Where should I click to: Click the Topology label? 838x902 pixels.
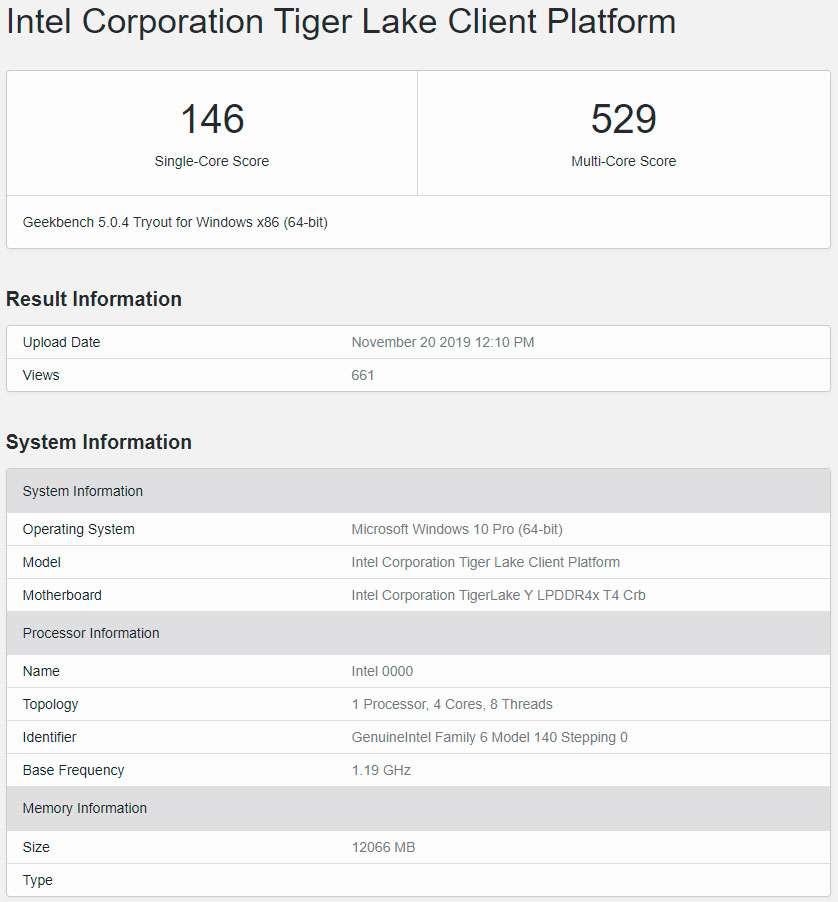click(x=50, y=705)
